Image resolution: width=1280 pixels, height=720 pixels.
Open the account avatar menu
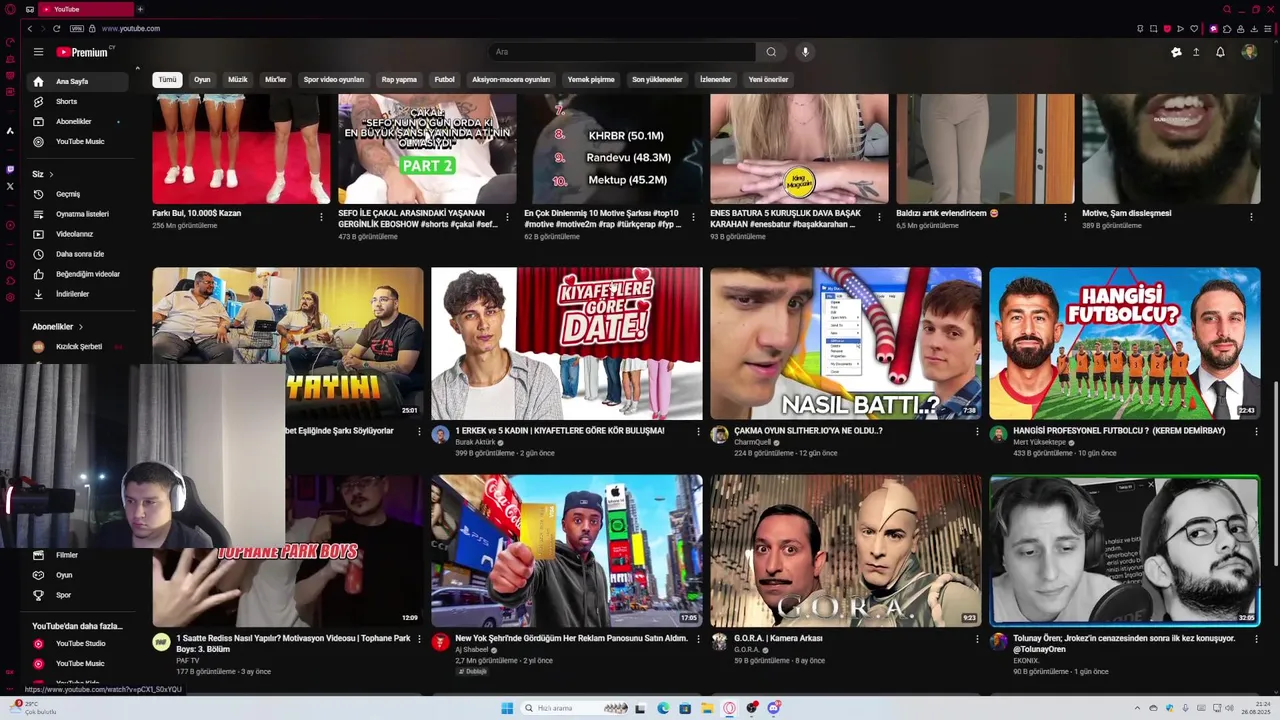tap(1249, 52)
